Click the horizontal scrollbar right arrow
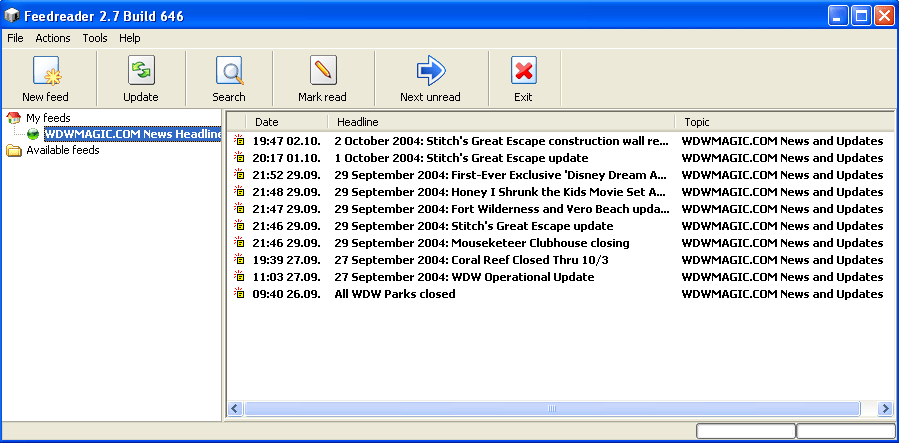899x443 pixels. pos(884,409)
